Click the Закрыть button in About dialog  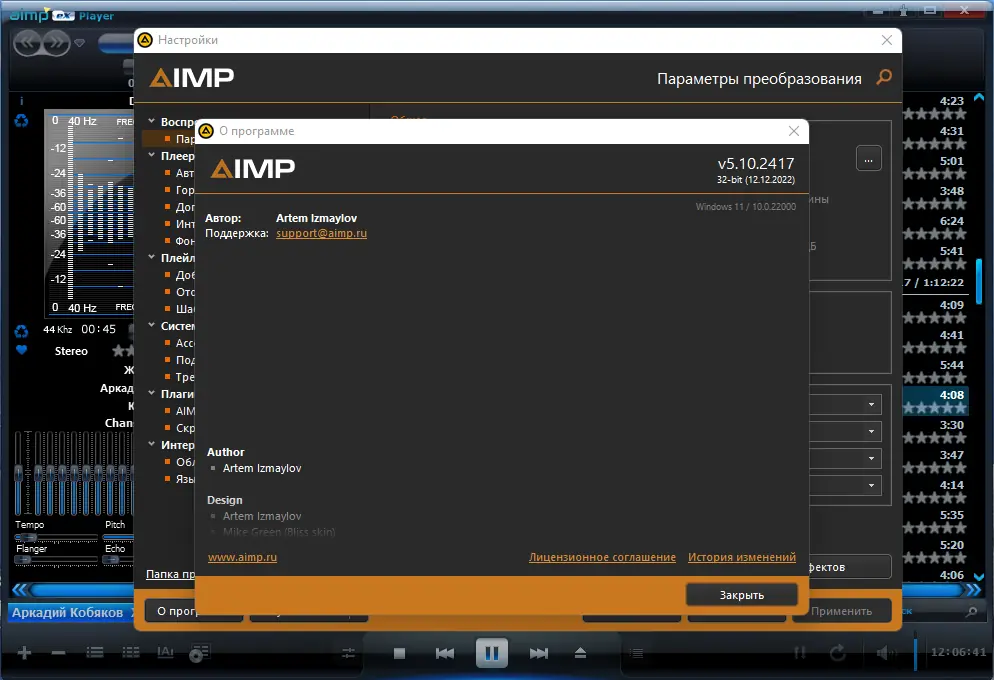point(741,593)
